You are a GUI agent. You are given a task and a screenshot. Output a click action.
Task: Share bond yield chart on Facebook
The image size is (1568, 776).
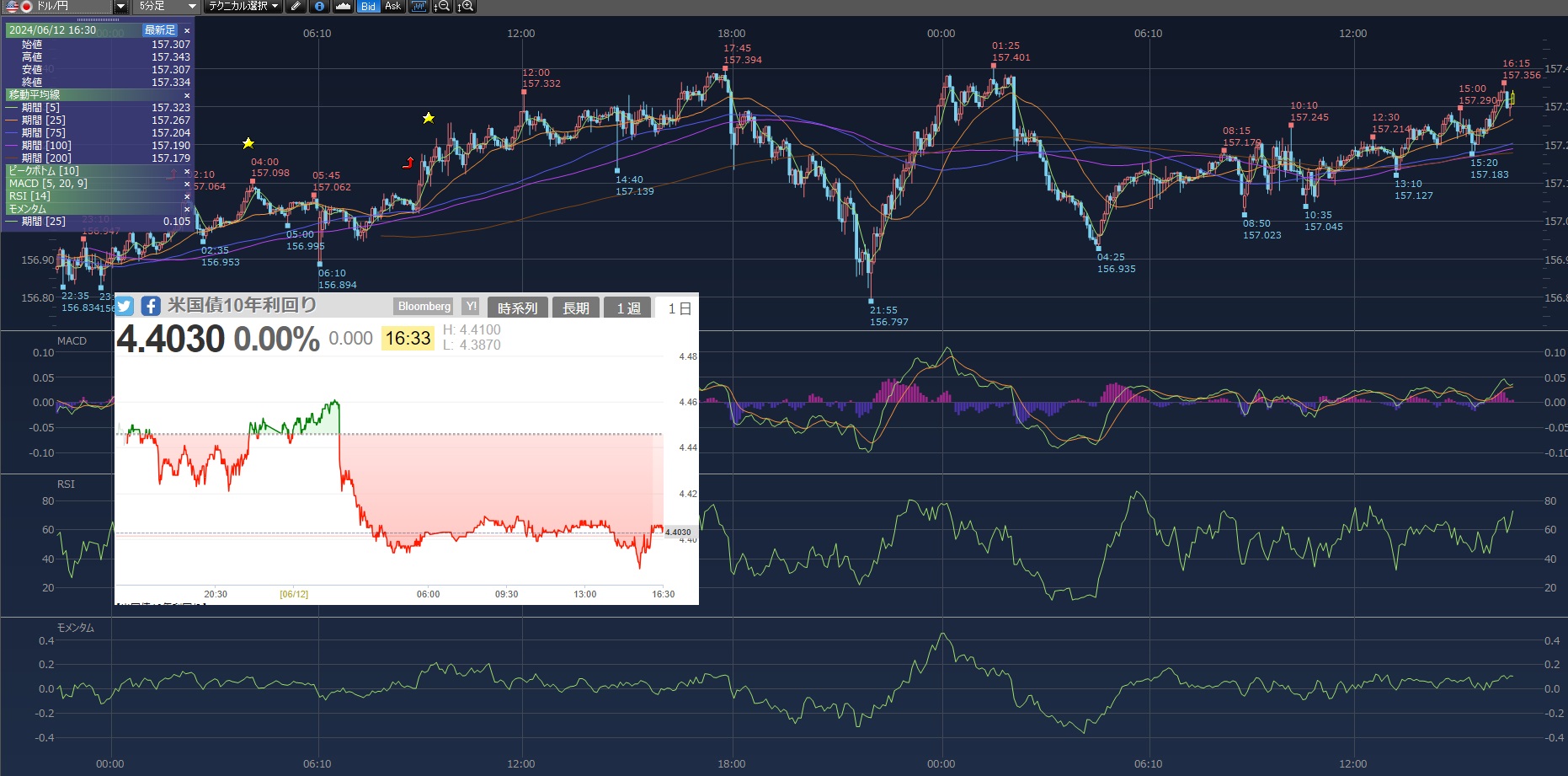click(x=151, y=306)
